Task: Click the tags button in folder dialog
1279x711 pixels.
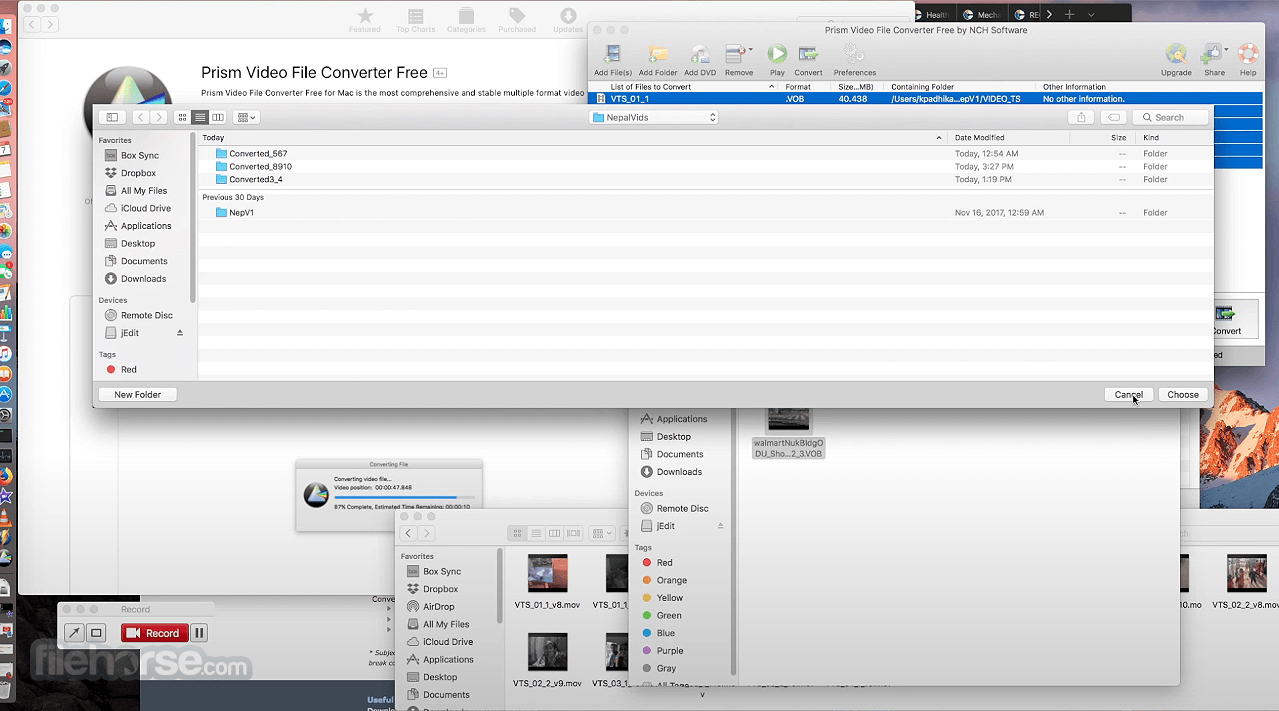Action: pyautogui.click(x=1113, y=117)
